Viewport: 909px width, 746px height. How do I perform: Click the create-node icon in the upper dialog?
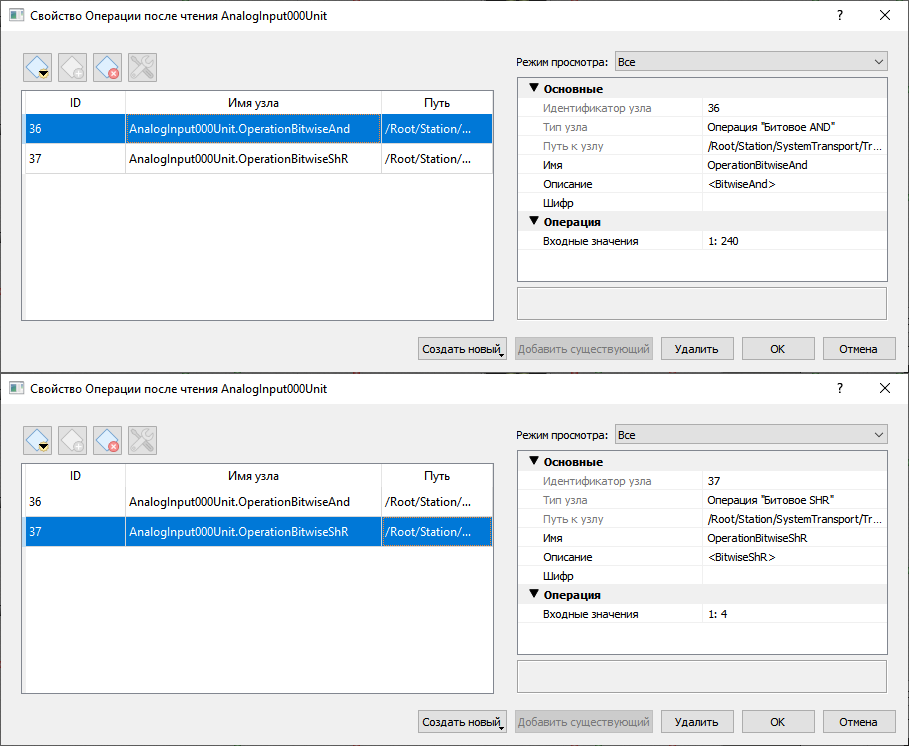pyautogui.click(x=38, y=67)
